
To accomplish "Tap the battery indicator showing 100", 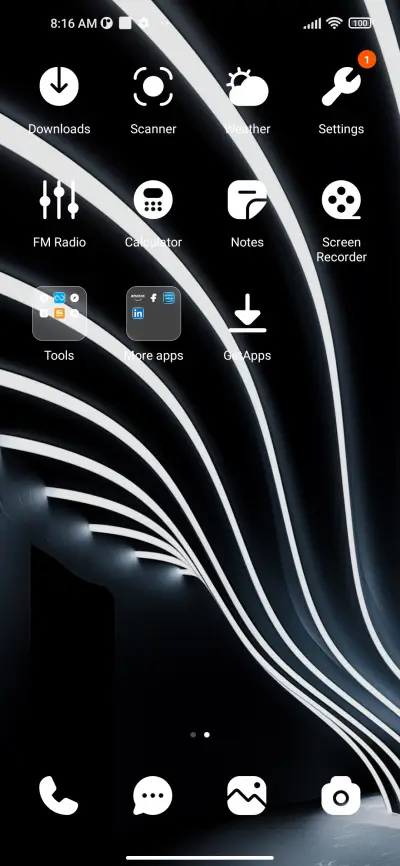I will coord(360,23).
